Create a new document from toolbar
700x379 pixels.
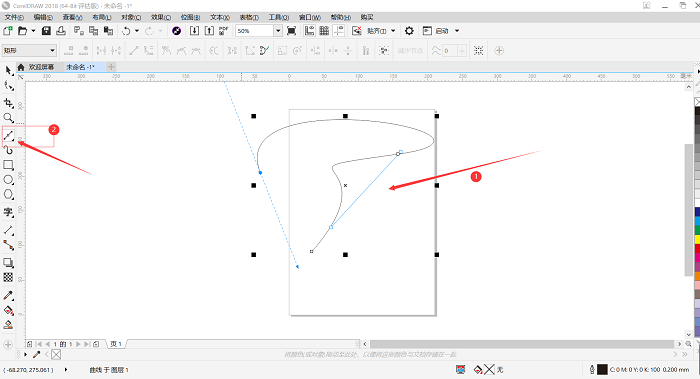pyautogui.click(x=8, y=31)
